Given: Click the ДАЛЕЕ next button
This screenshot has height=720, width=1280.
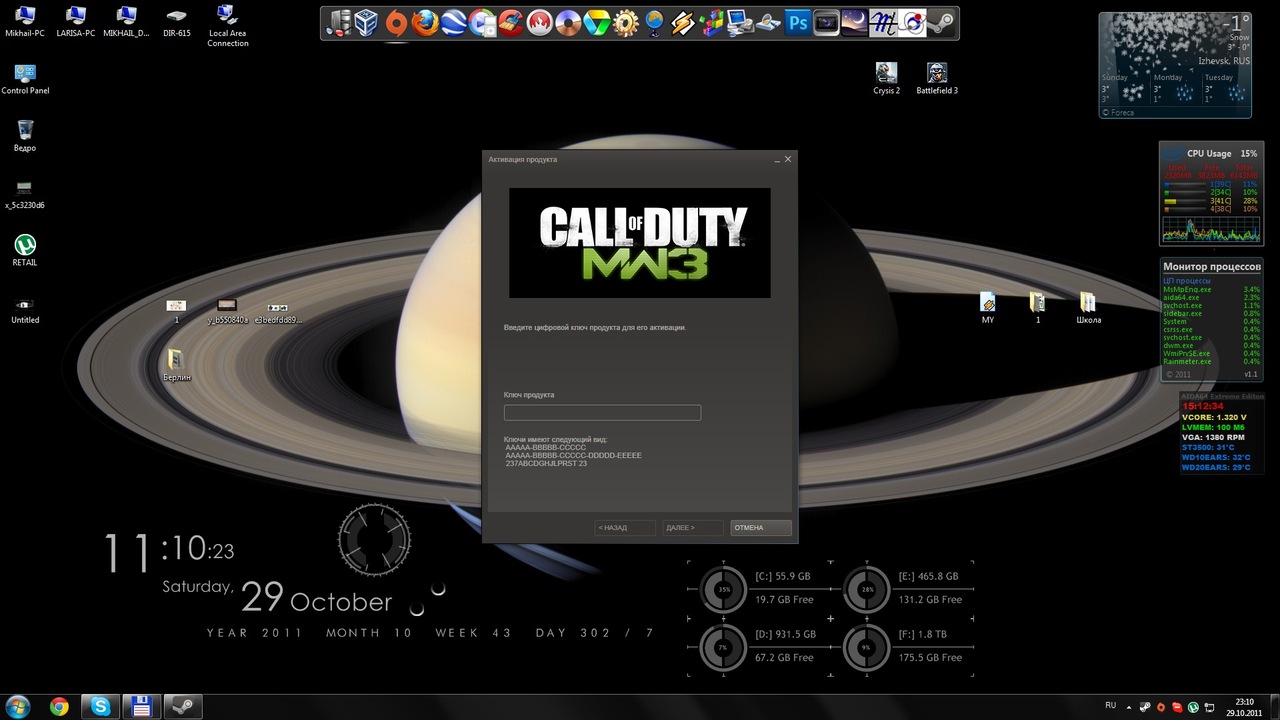Looking at the screenshot, I should click(x=692, y=527).
